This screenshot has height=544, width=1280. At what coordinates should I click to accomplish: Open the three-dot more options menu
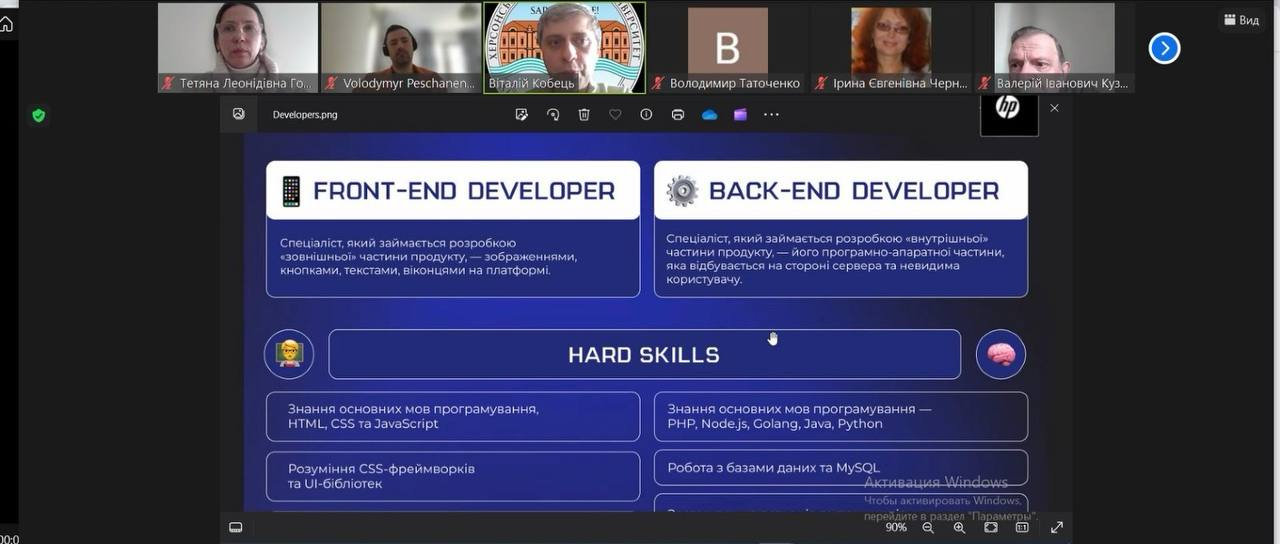click(x=771, y=115)
